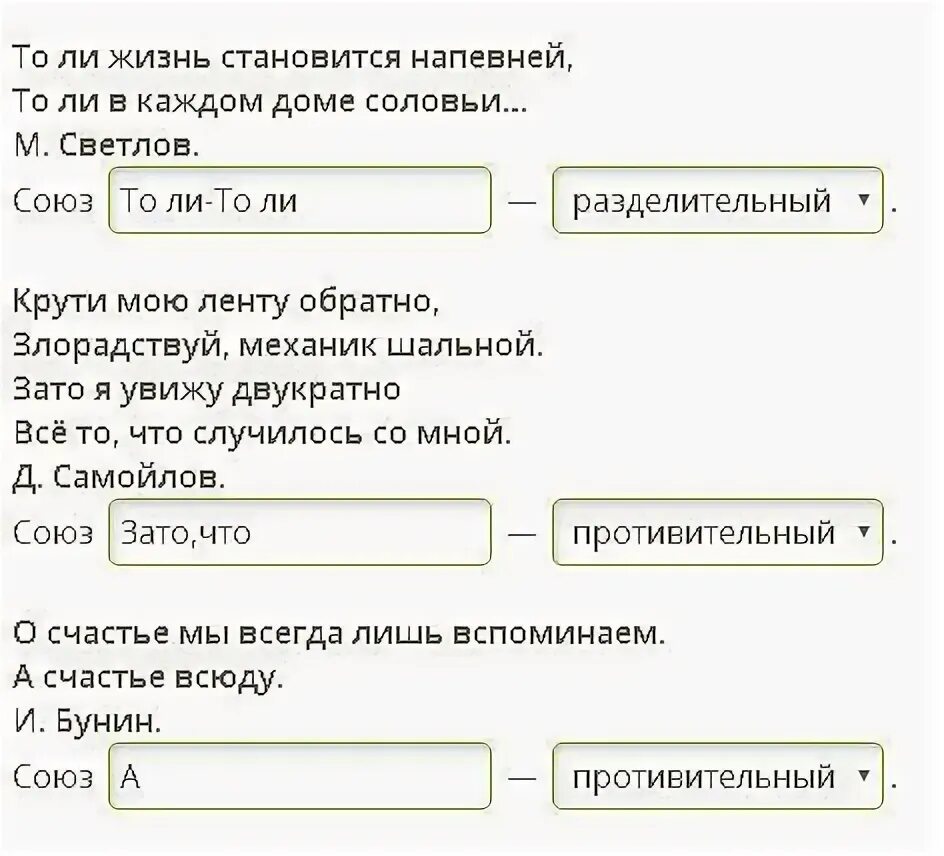Click the line 'Зато я увижу двукратно'
This screenshot has height=856, width=944.
[206, 389]
